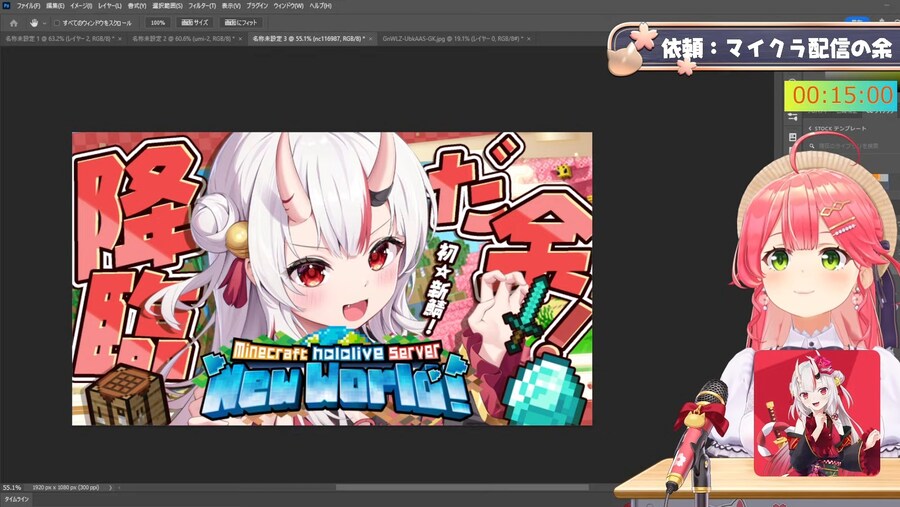The height and width of the screenshot is (507, 900).
Task: Open the libraries panel icon below sliders
Action: click(793, 137)
